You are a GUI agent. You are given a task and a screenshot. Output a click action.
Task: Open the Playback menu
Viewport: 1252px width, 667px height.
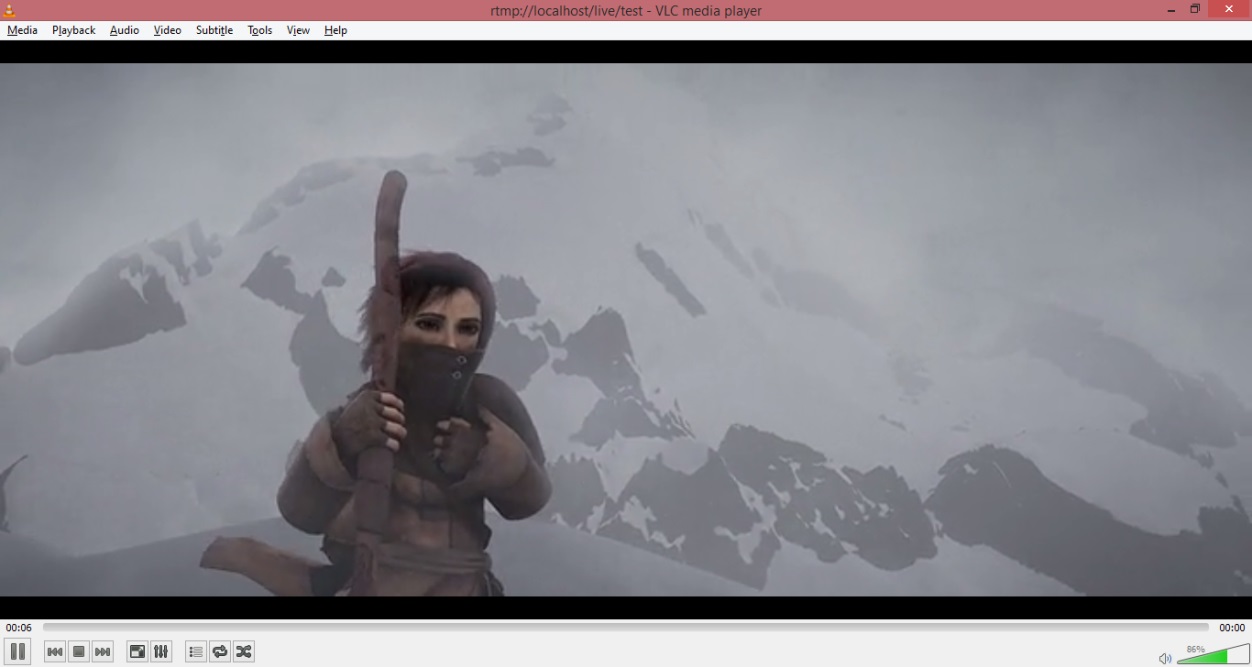[x=74, y=30]
